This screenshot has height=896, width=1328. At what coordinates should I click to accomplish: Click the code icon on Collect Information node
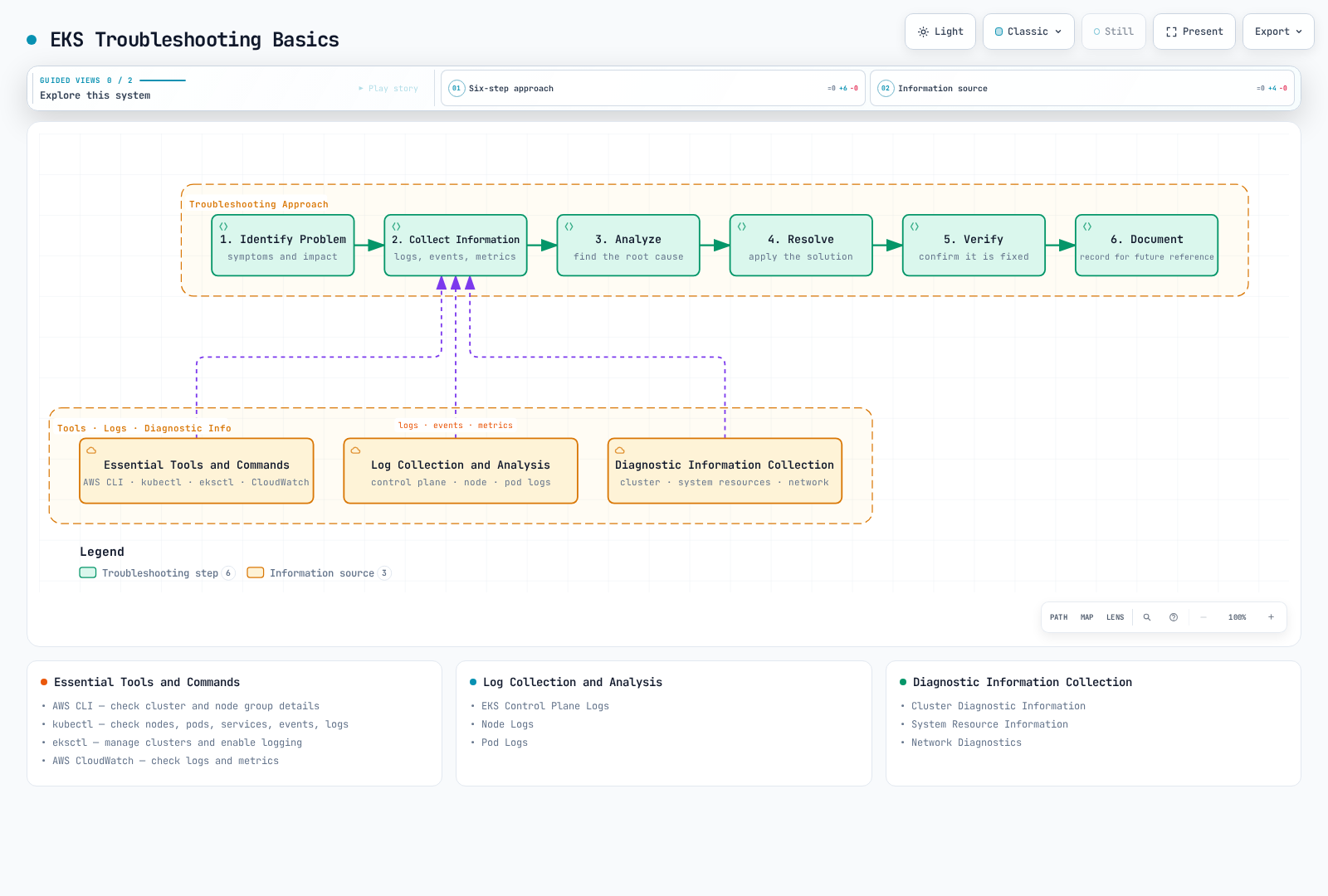(396, 226)
